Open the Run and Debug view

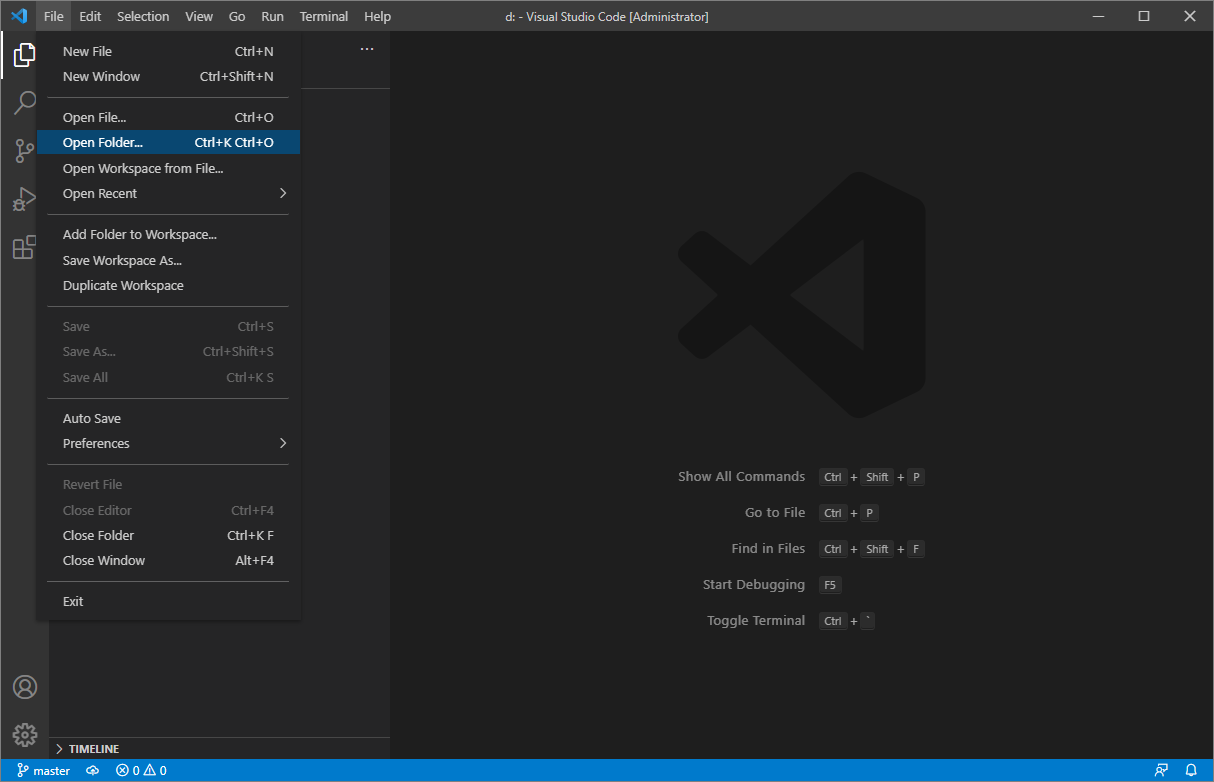point(24,199)
